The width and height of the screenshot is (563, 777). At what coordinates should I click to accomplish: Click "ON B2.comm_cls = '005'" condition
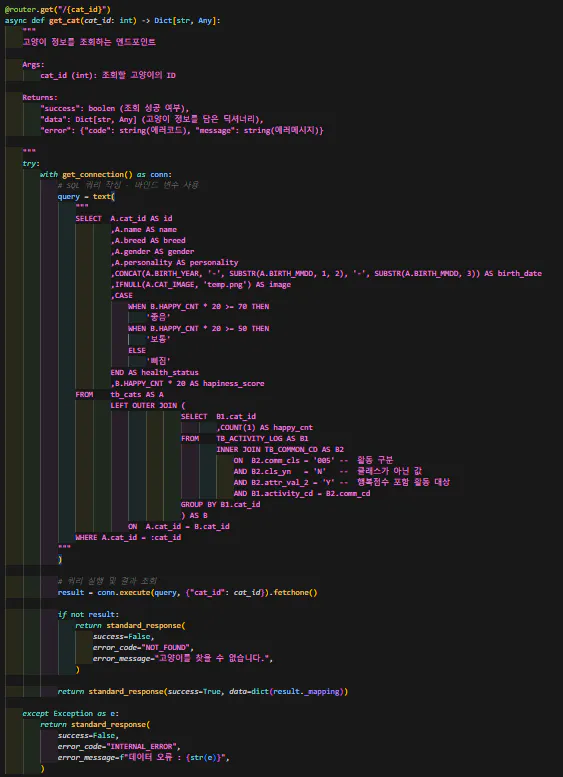[x=287, y=460]
